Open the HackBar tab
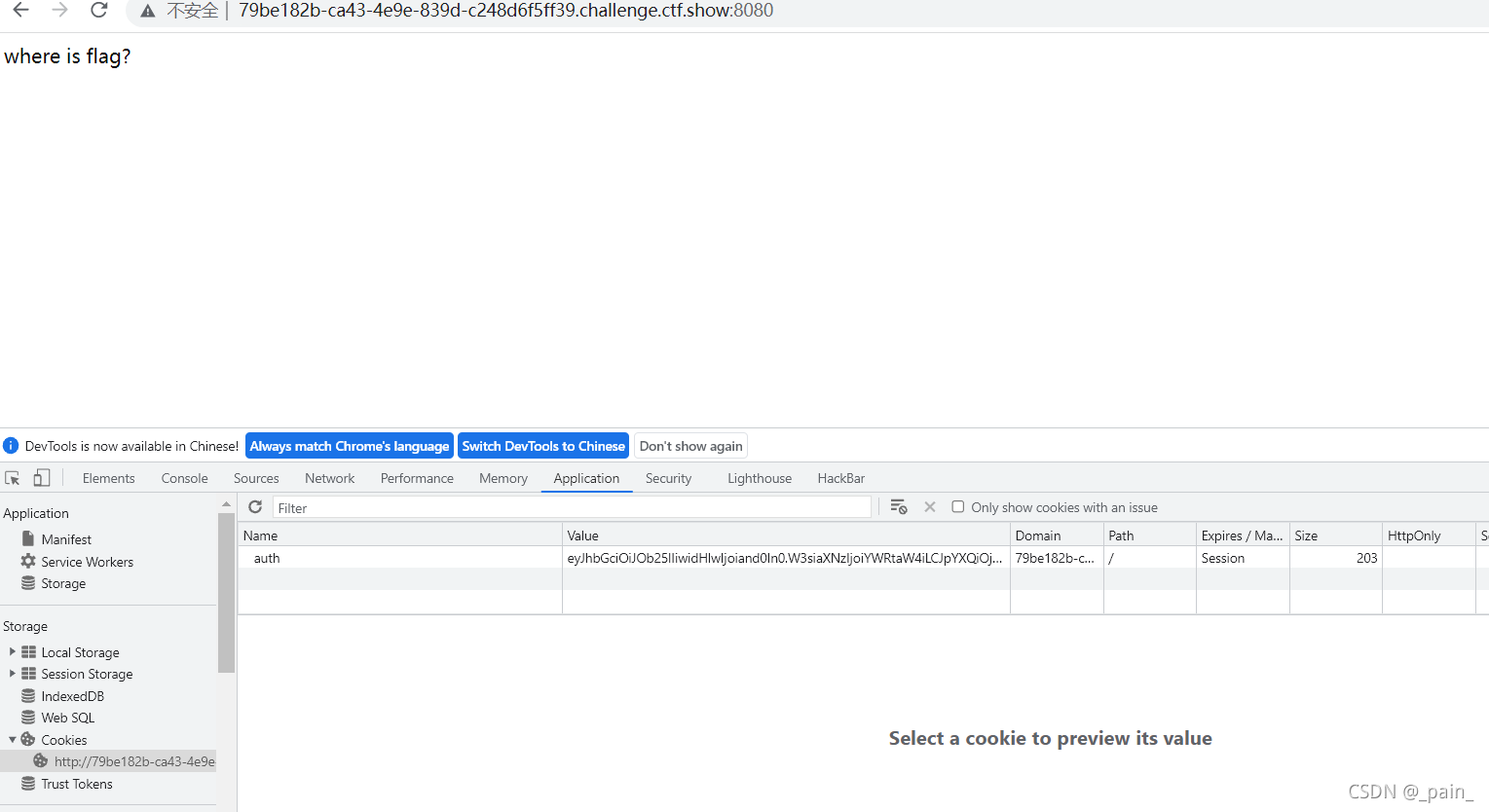The image size is (1489, 812). tap(841, 478)
